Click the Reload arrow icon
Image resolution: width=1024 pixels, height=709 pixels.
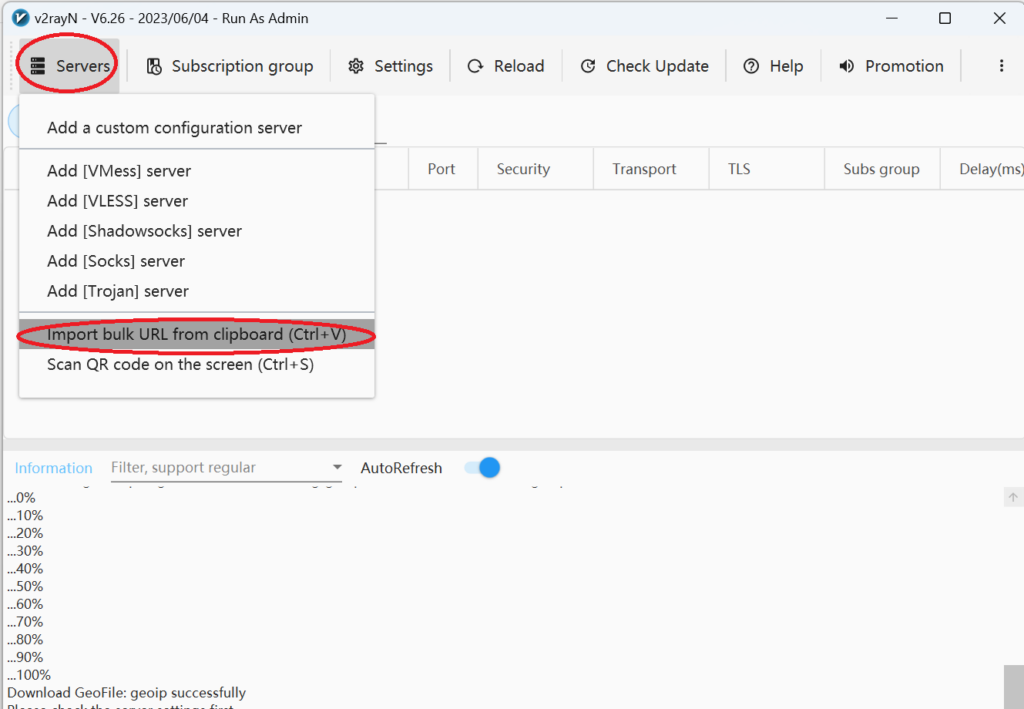[476, 66]
